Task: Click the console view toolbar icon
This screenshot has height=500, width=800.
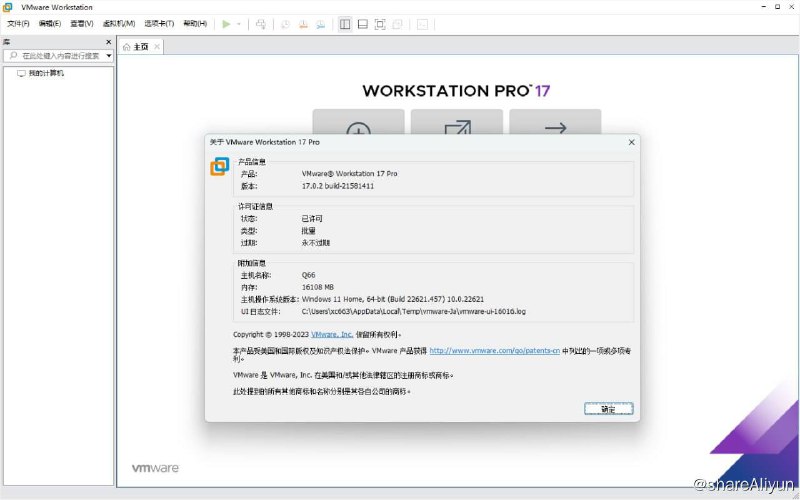Action: [423, 23]
